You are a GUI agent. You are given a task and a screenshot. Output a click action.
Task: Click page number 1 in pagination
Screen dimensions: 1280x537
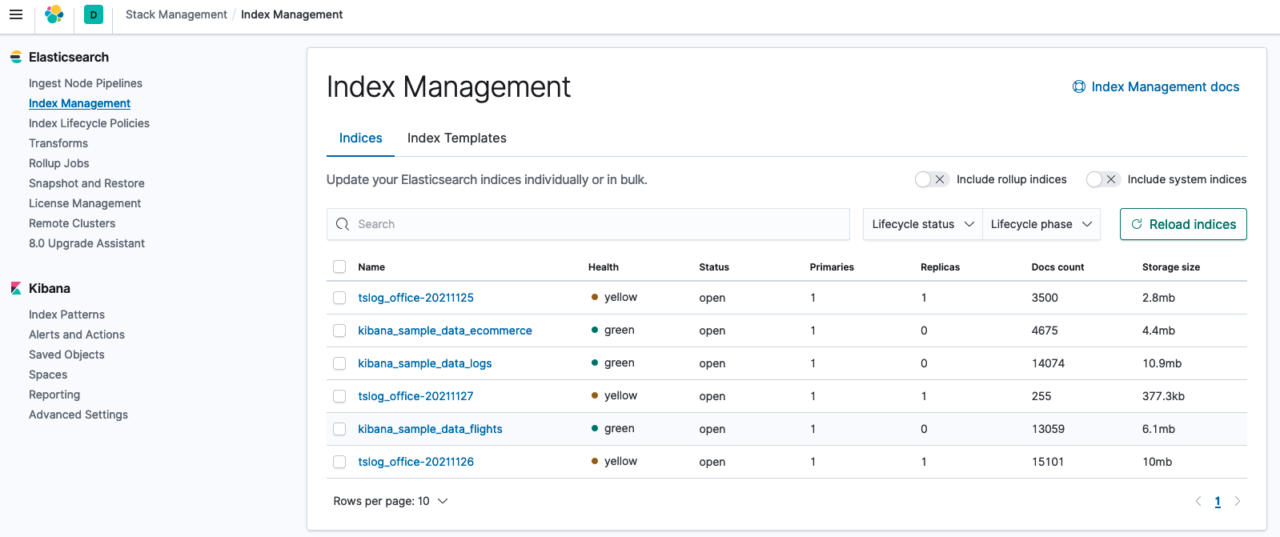click(x=1217, y=502)
